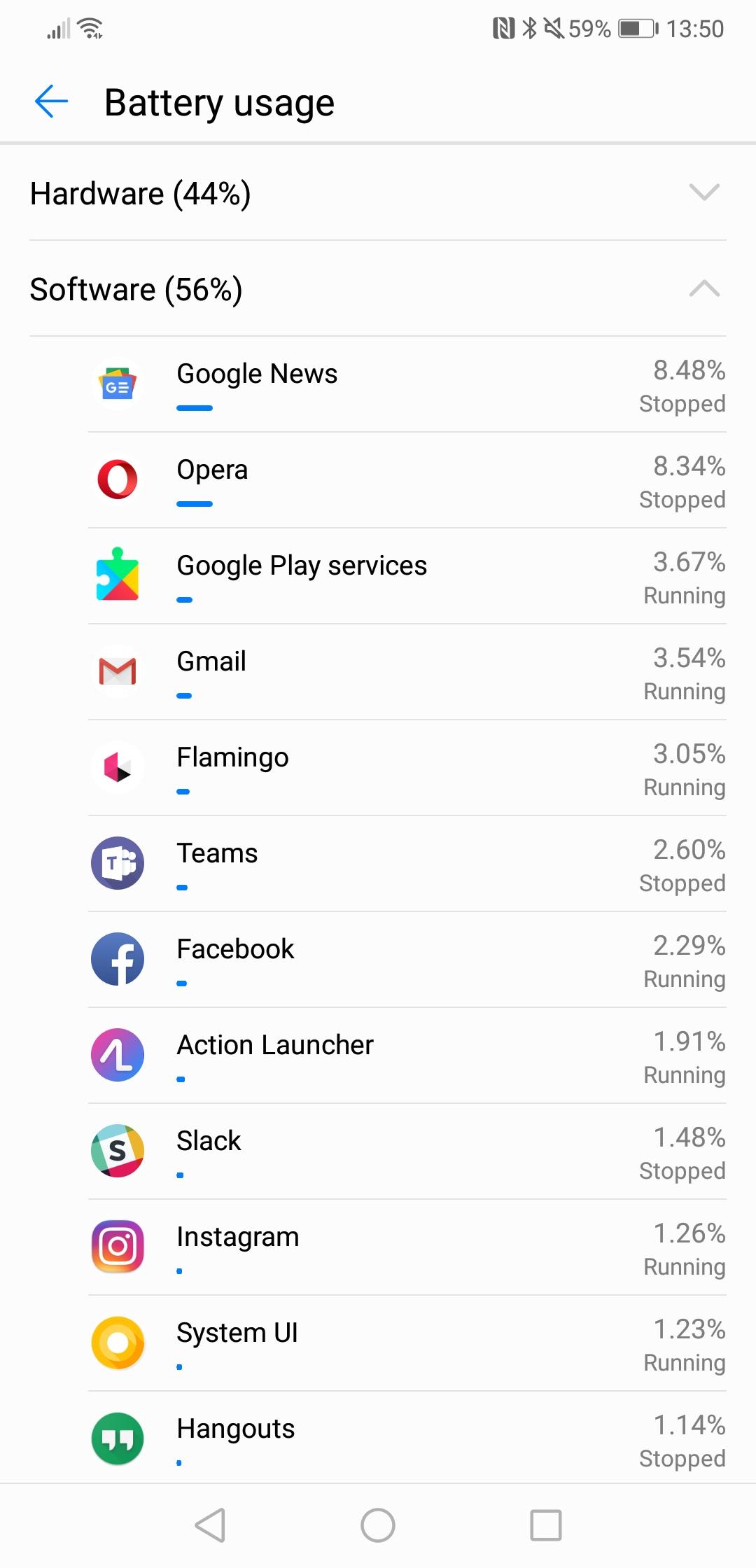Tap the Google News usage bar
The width and height of the screenshot is (756, 1568).
[195, 408]
